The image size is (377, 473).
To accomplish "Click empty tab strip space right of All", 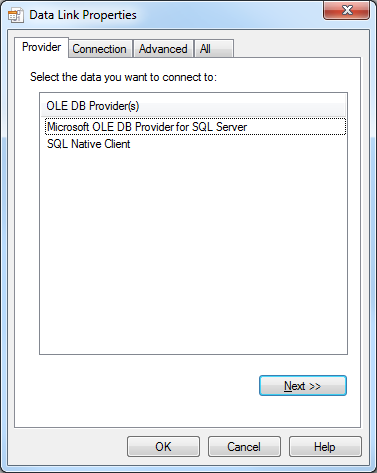I will coord(297,48).
